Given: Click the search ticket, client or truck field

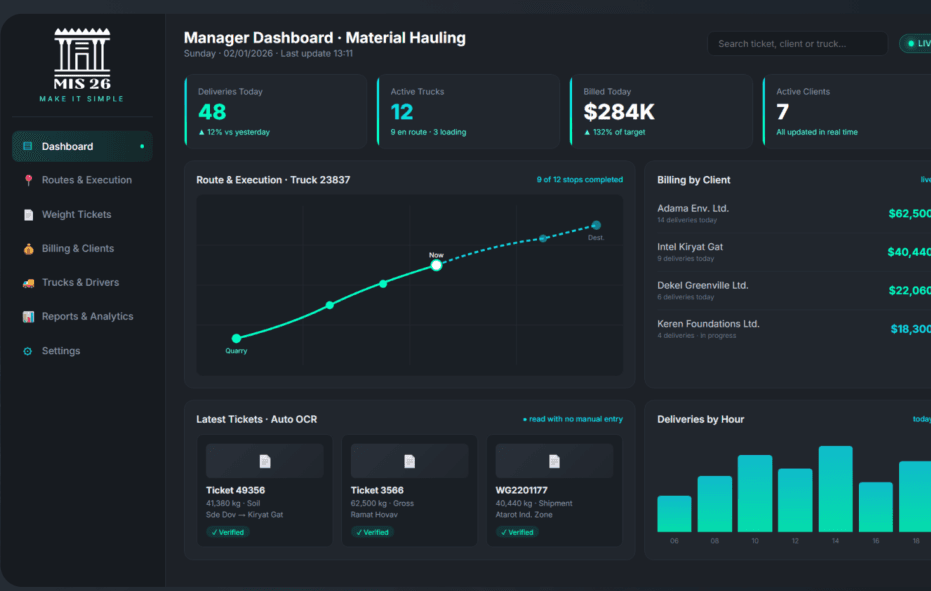Looking at the screenshot, I should pyautogui.click(x=797, y=43).
